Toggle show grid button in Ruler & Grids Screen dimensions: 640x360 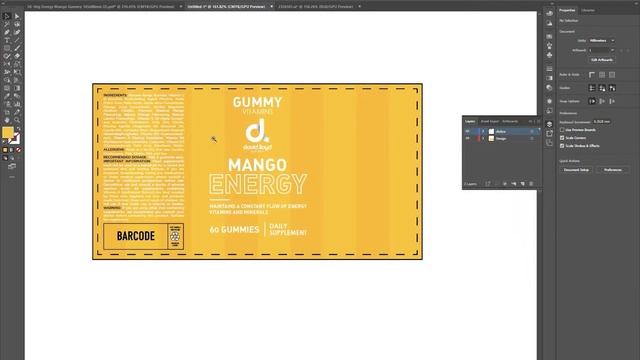(602, 75)
